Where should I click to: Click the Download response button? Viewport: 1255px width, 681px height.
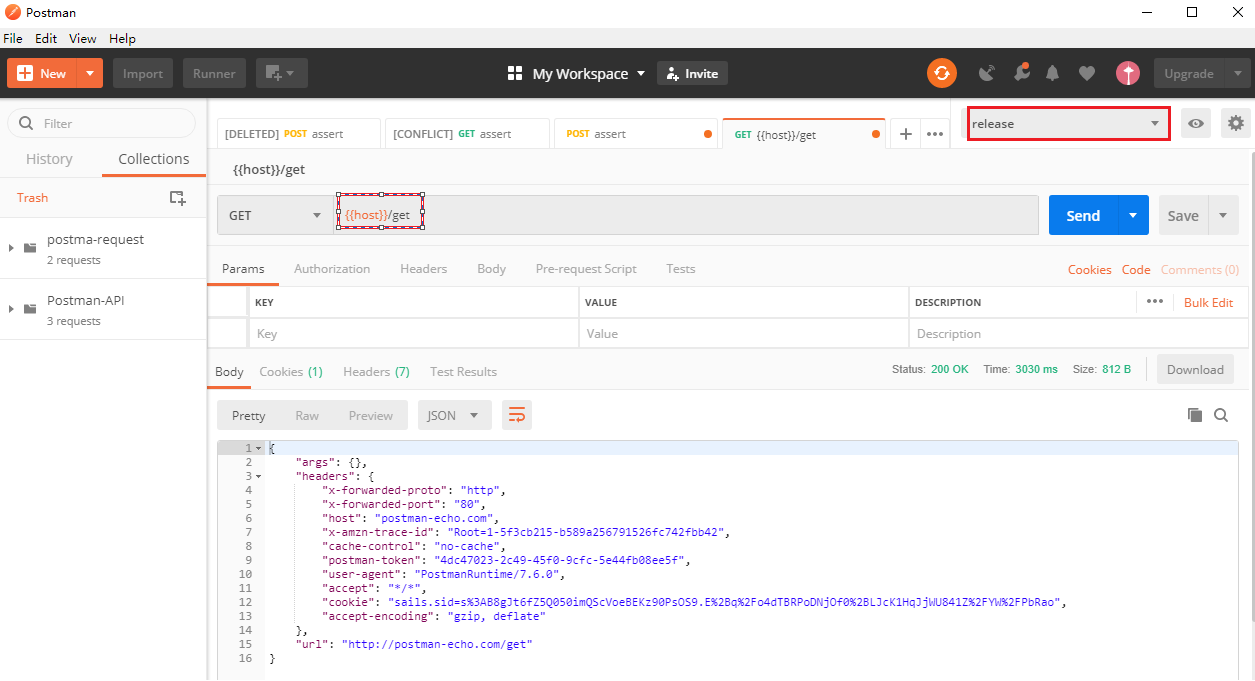point(1195,369)
